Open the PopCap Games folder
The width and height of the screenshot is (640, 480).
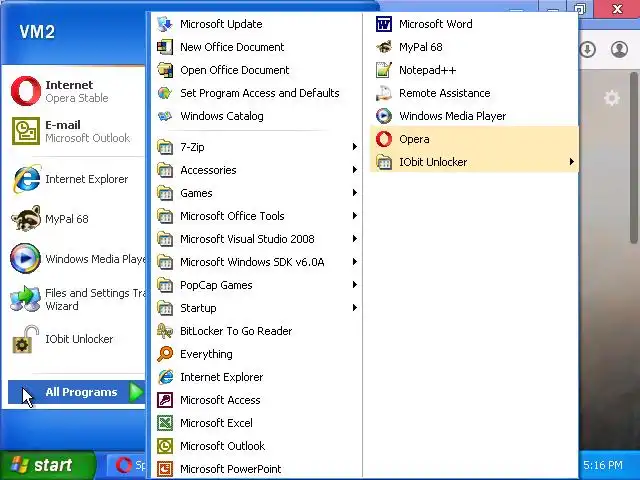256,285
